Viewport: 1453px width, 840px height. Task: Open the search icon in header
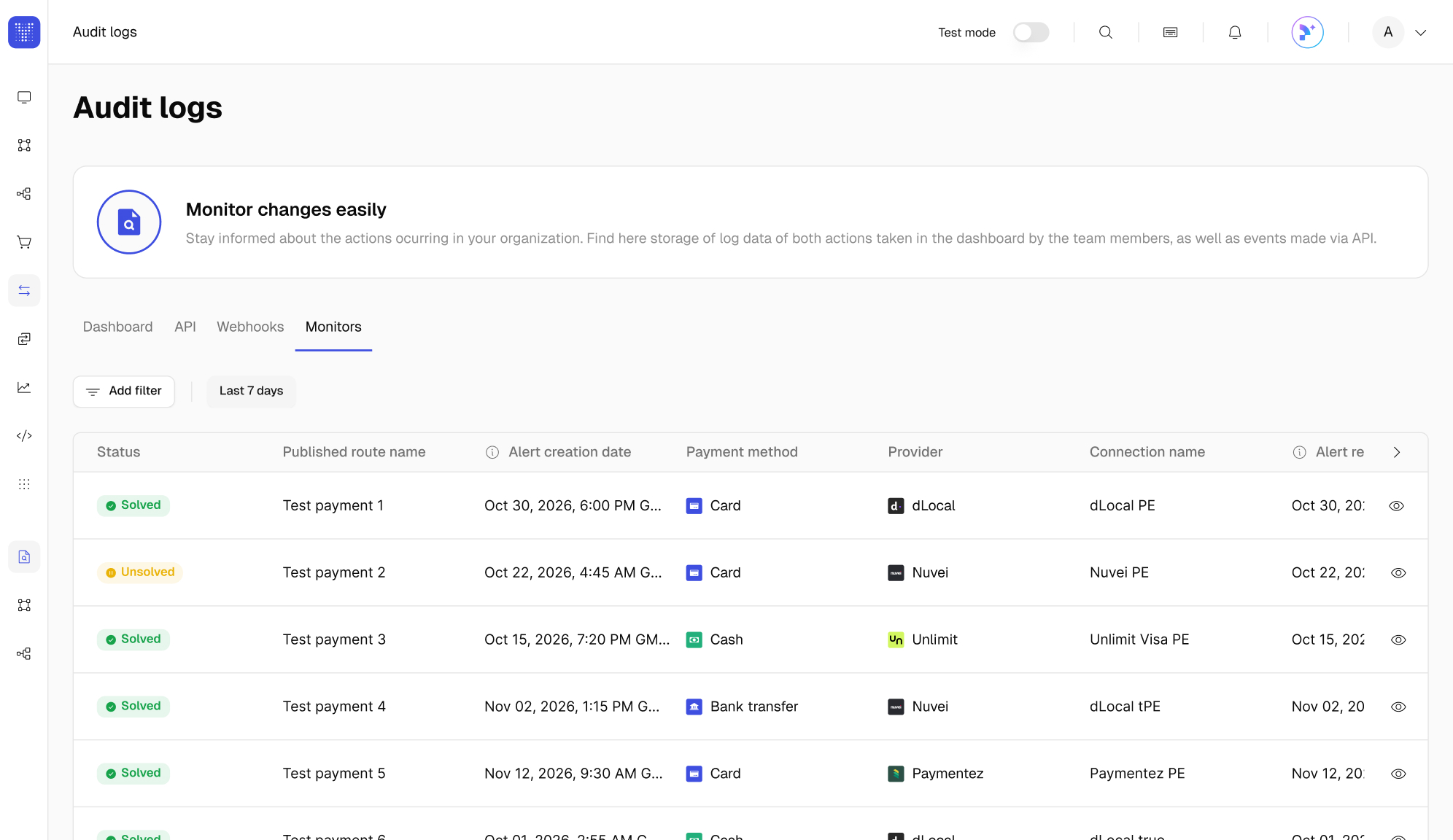tap(1106, 32)
